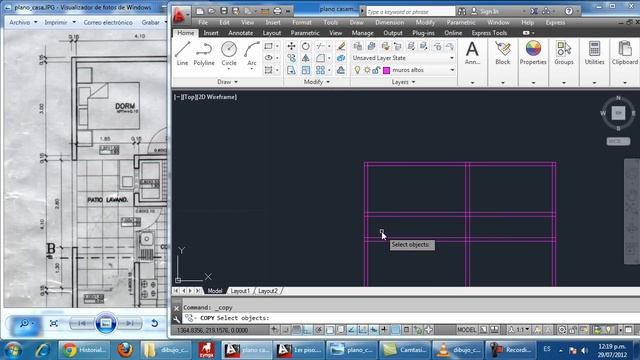Open Layer Properties manager icon
The image size is (640, 360).
pos(358,46)
